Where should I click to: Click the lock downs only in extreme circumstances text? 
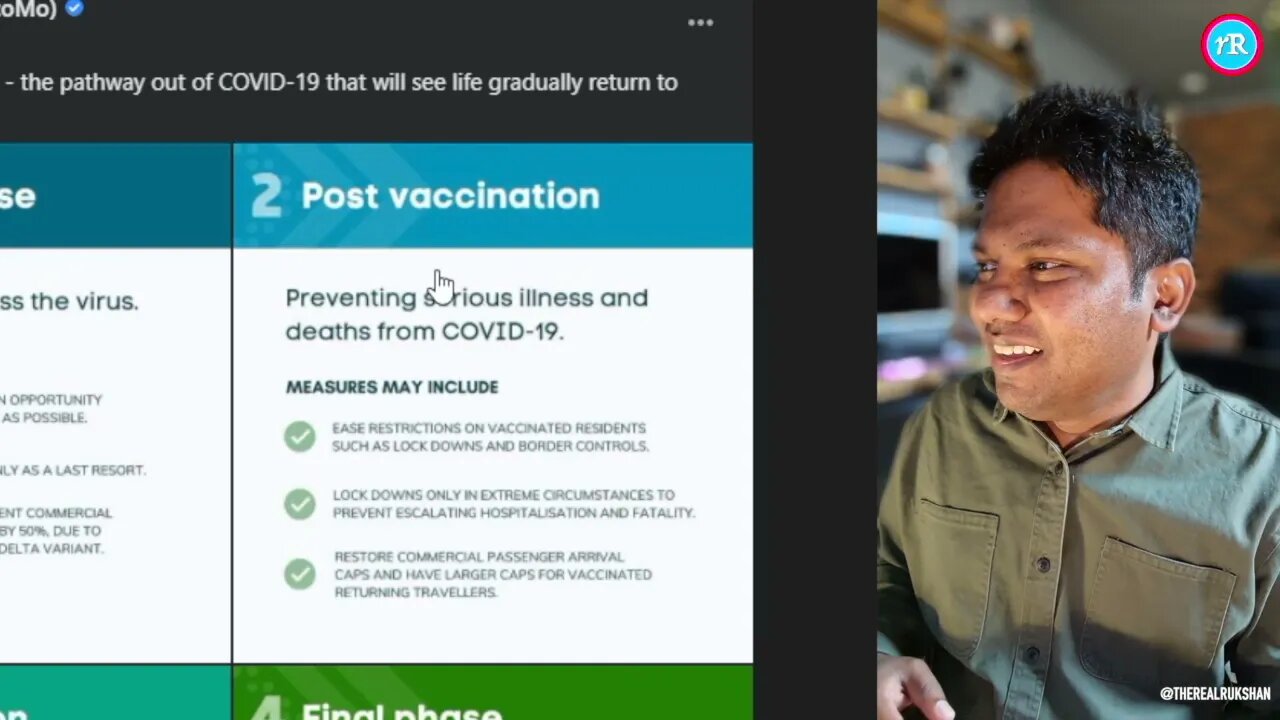(513, 504)
